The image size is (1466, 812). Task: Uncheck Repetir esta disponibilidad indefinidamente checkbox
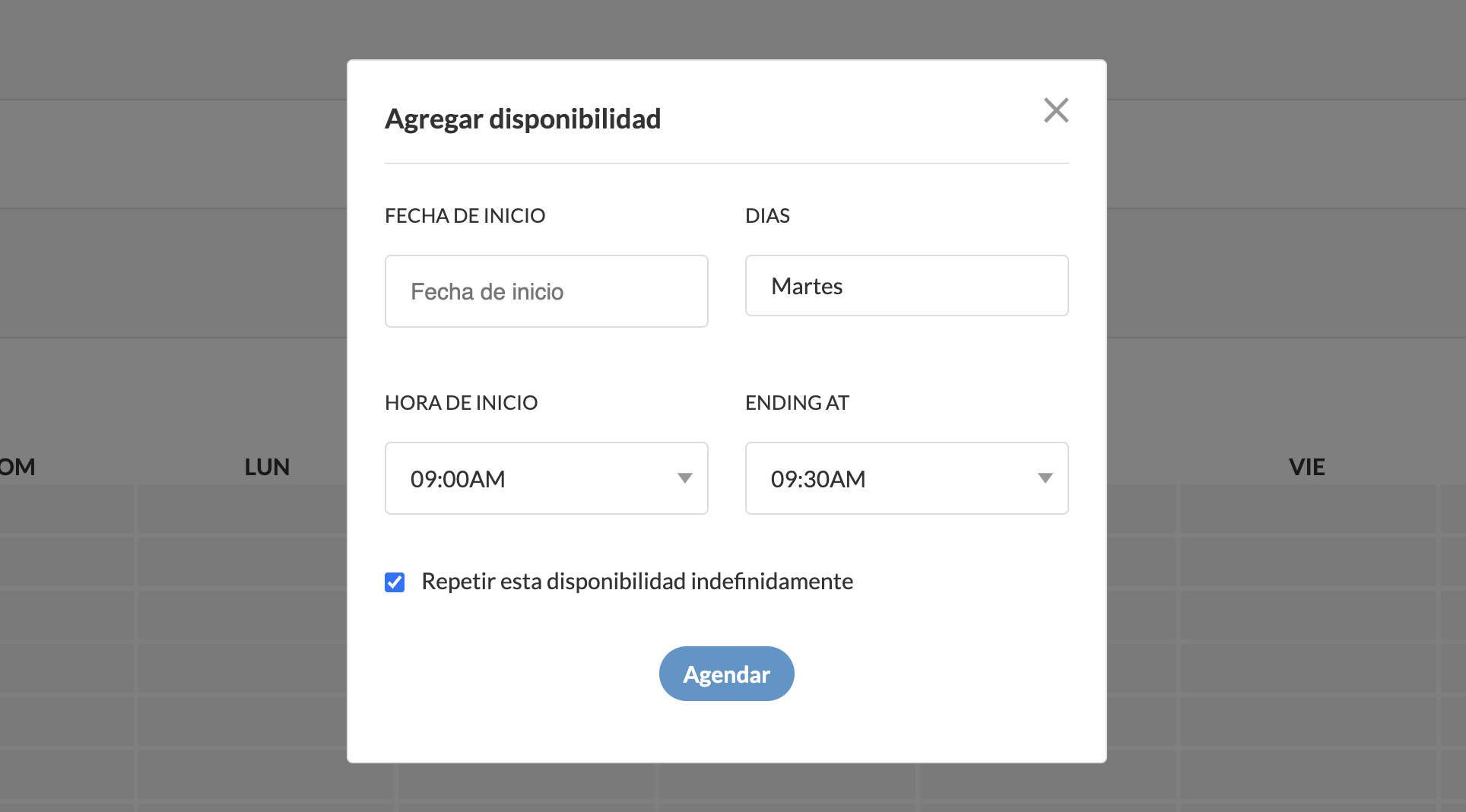point(395,582)
